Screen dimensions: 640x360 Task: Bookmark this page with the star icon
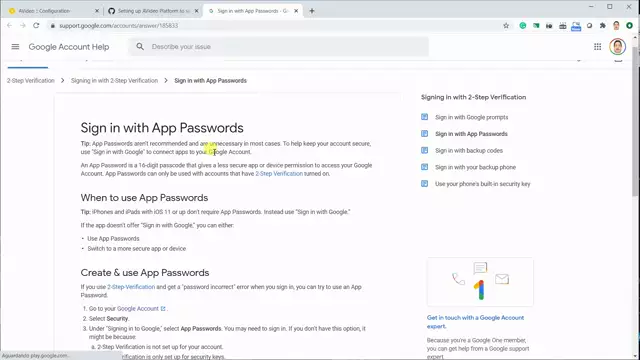click(506, 25)
